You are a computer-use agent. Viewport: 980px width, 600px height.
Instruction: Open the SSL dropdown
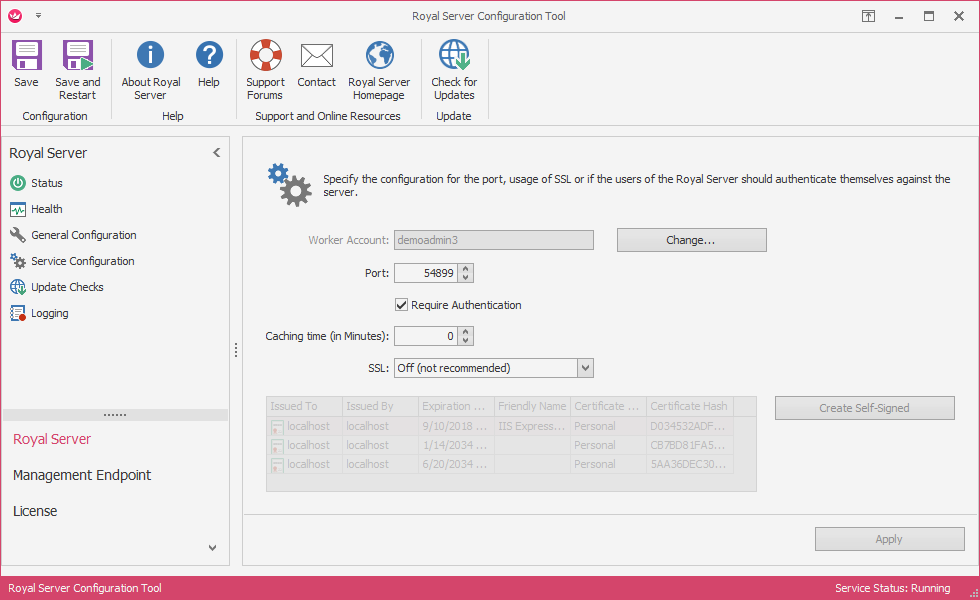coord(585,368)
